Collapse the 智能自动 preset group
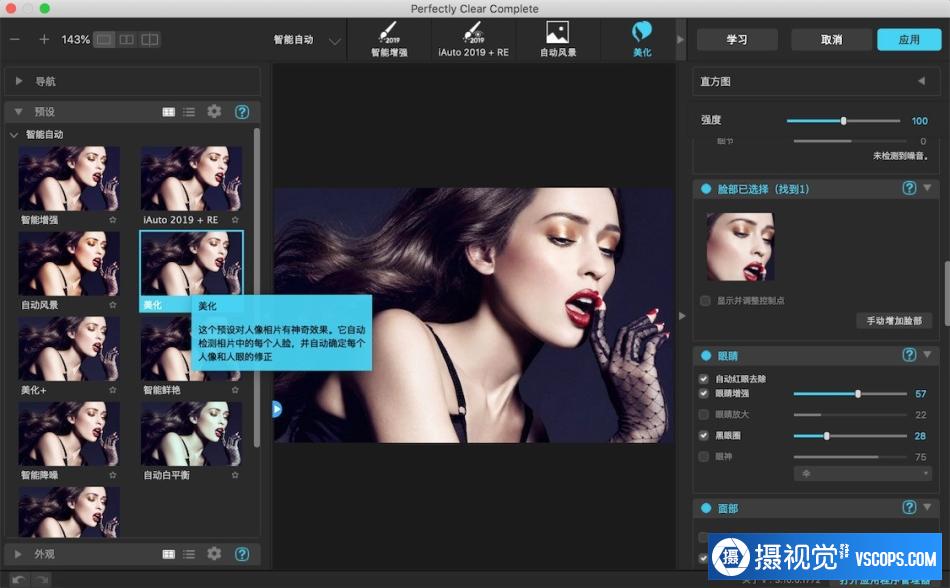950x588 pixels. (14, 135)
